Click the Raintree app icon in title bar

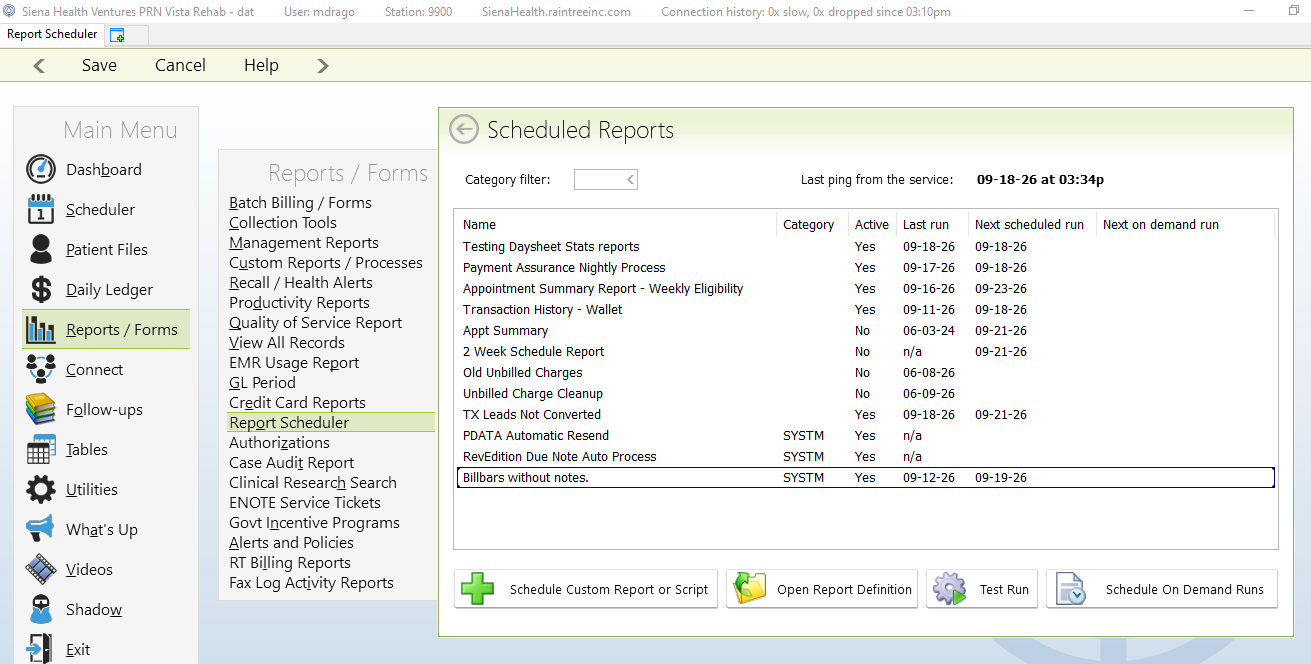tap(9, 11)
